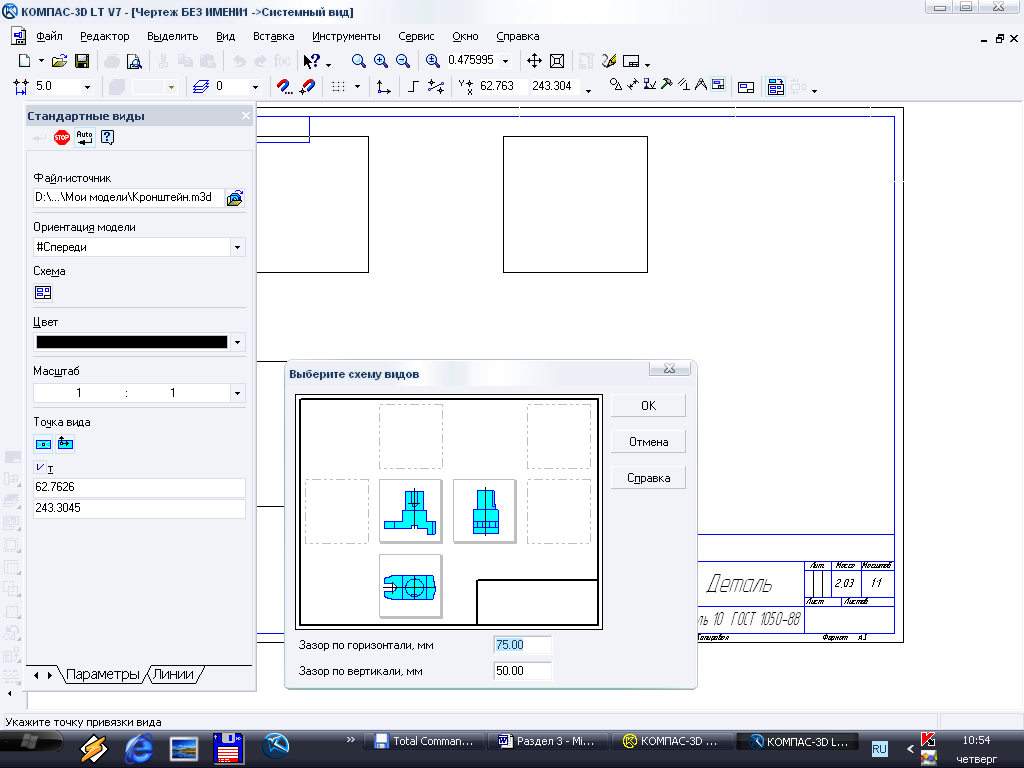The image size is (1024, 768).
Task: Click the Open file folder icon
Action: [59, 61]
